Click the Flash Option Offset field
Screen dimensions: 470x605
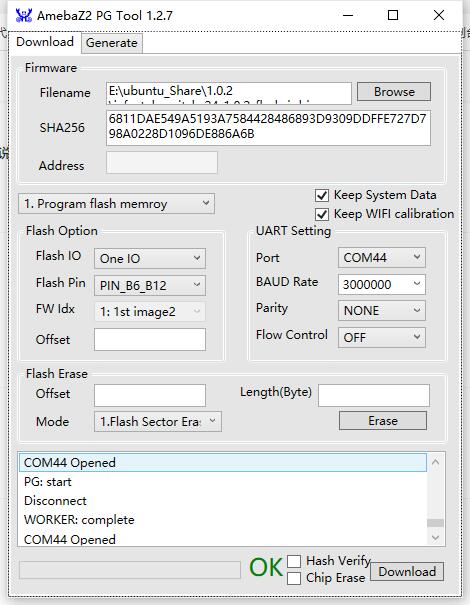(x=150, y=339)
